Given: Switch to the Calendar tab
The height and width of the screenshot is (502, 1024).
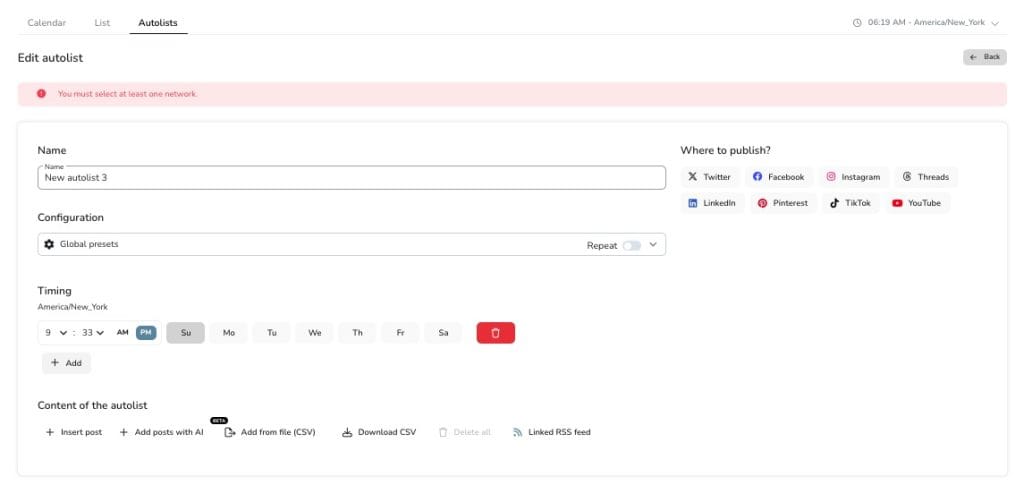Looking at the screenshot, I should 46,23.
